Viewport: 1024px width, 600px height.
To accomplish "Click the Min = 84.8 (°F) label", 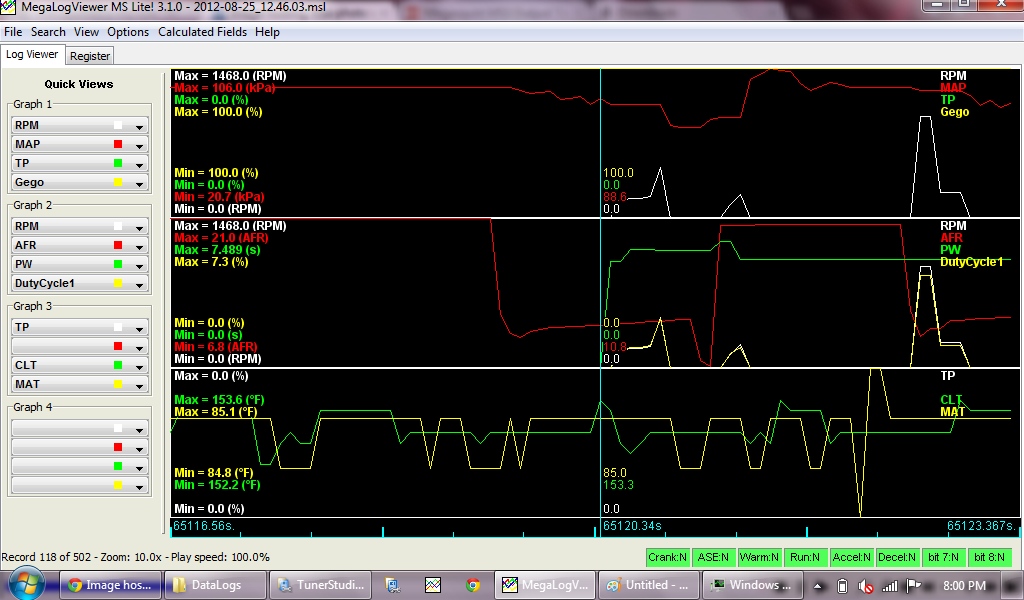I will point(214,473).
